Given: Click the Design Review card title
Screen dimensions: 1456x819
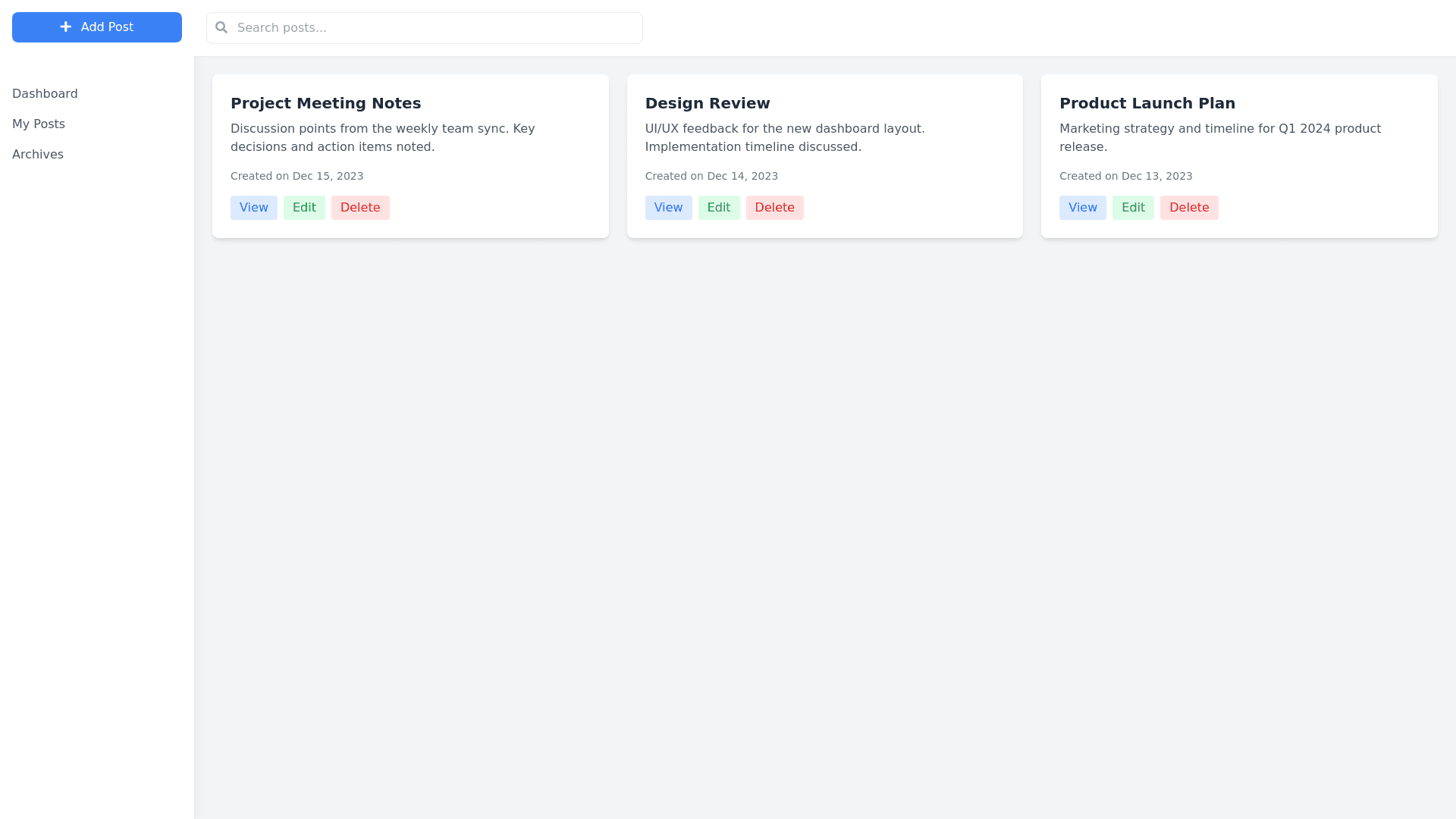Looking at the screenshot, I should (x=707, y=104).
